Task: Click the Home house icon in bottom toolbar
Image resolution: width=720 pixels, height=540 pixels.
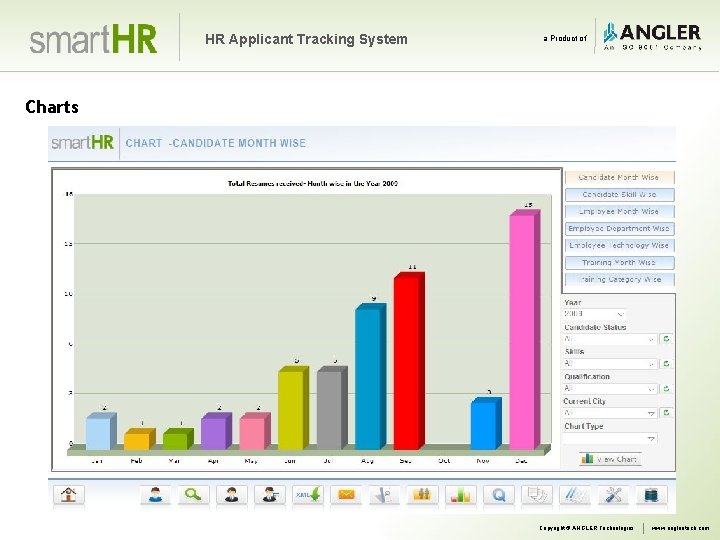Action: (69, 495)
